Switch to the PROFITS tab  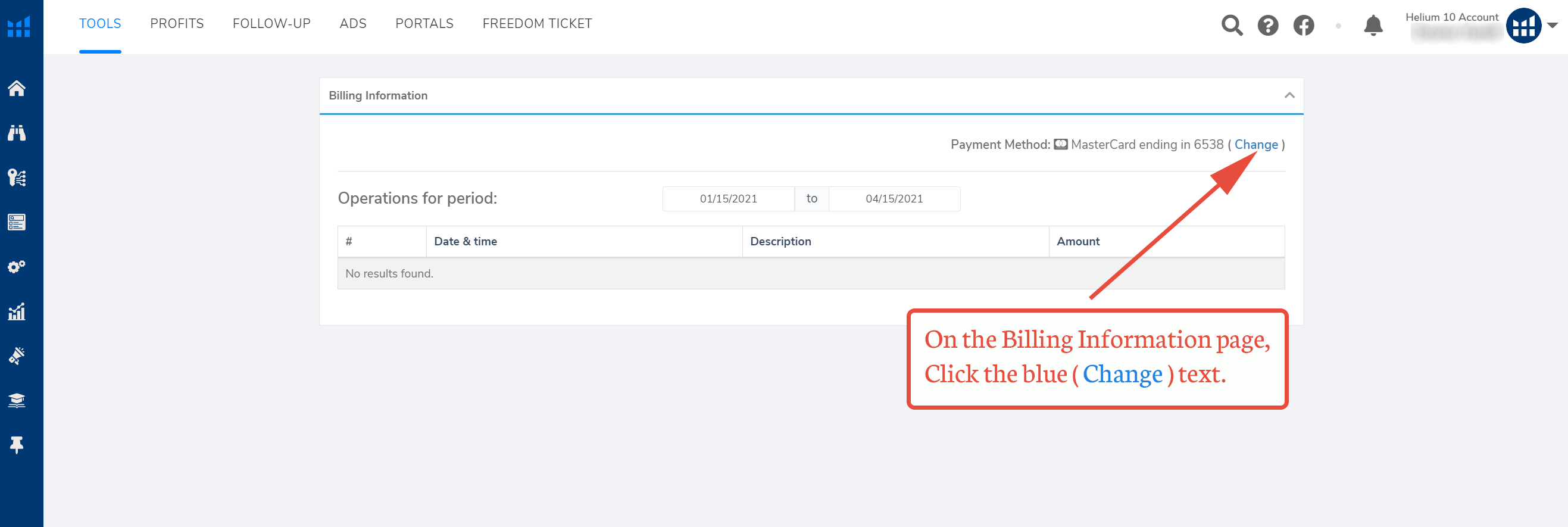click(177, 24)
